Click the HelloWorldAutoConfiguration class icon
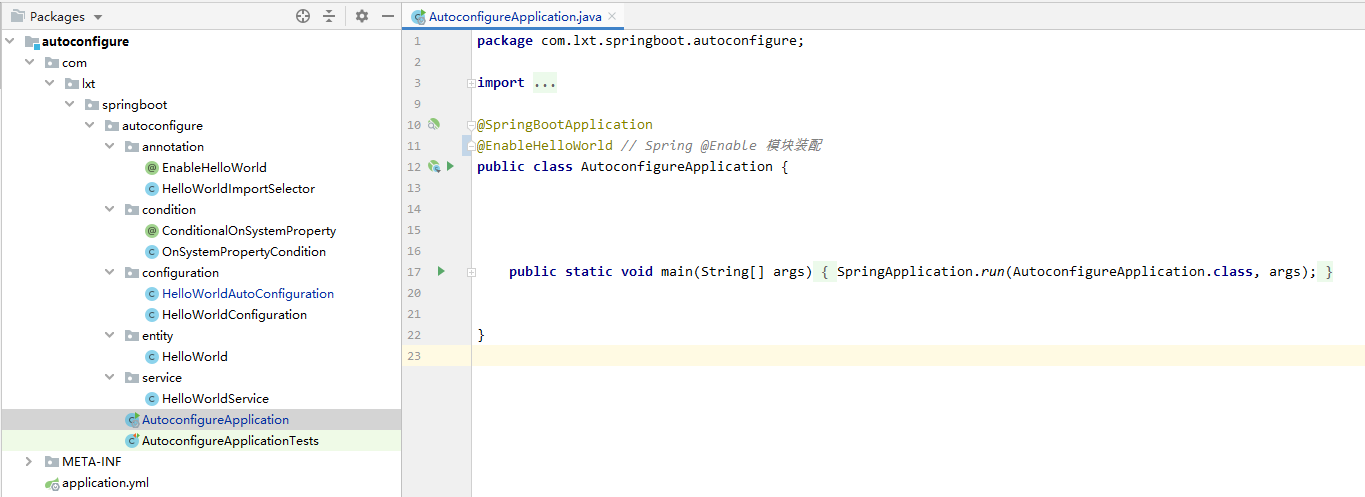The image size is (1365, 497). pos(152,293)
